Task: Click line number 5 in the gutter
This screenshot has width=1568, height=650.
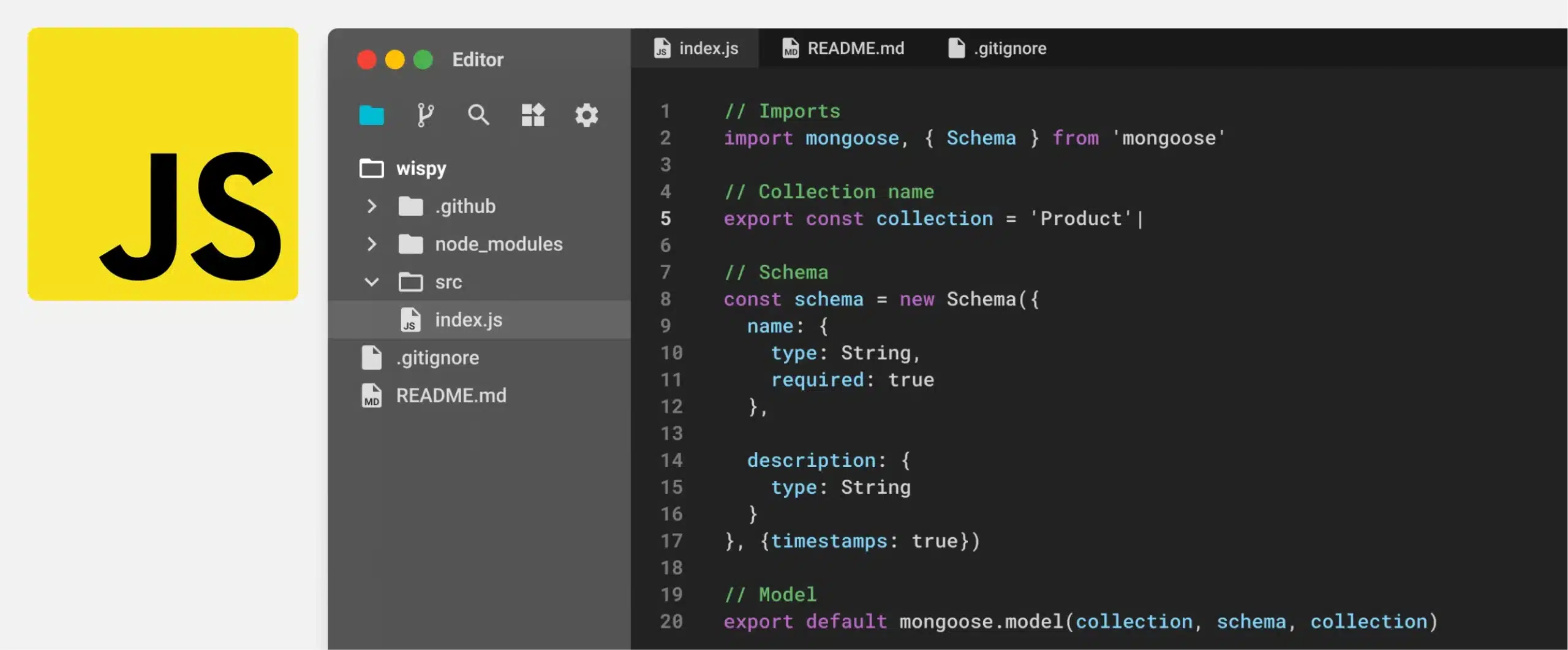Action: 666,219
